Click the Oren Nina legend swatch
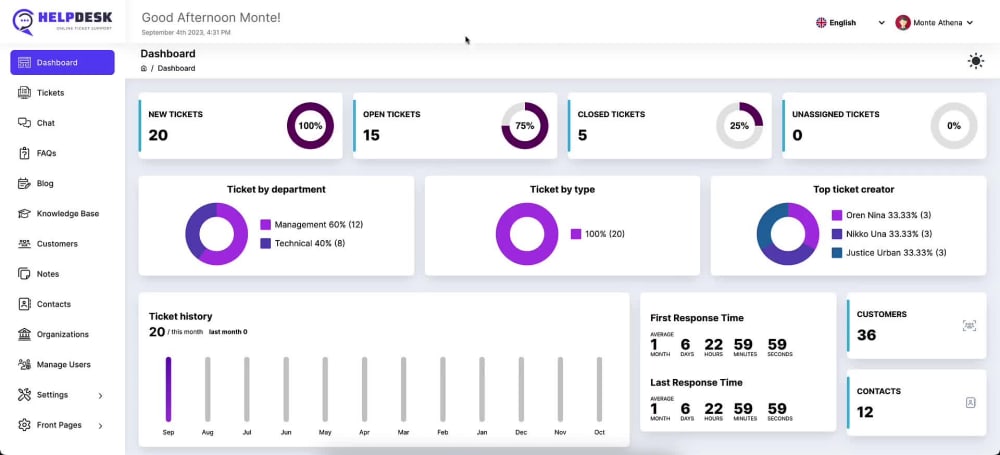1000x455 pixels. (837, 216)
